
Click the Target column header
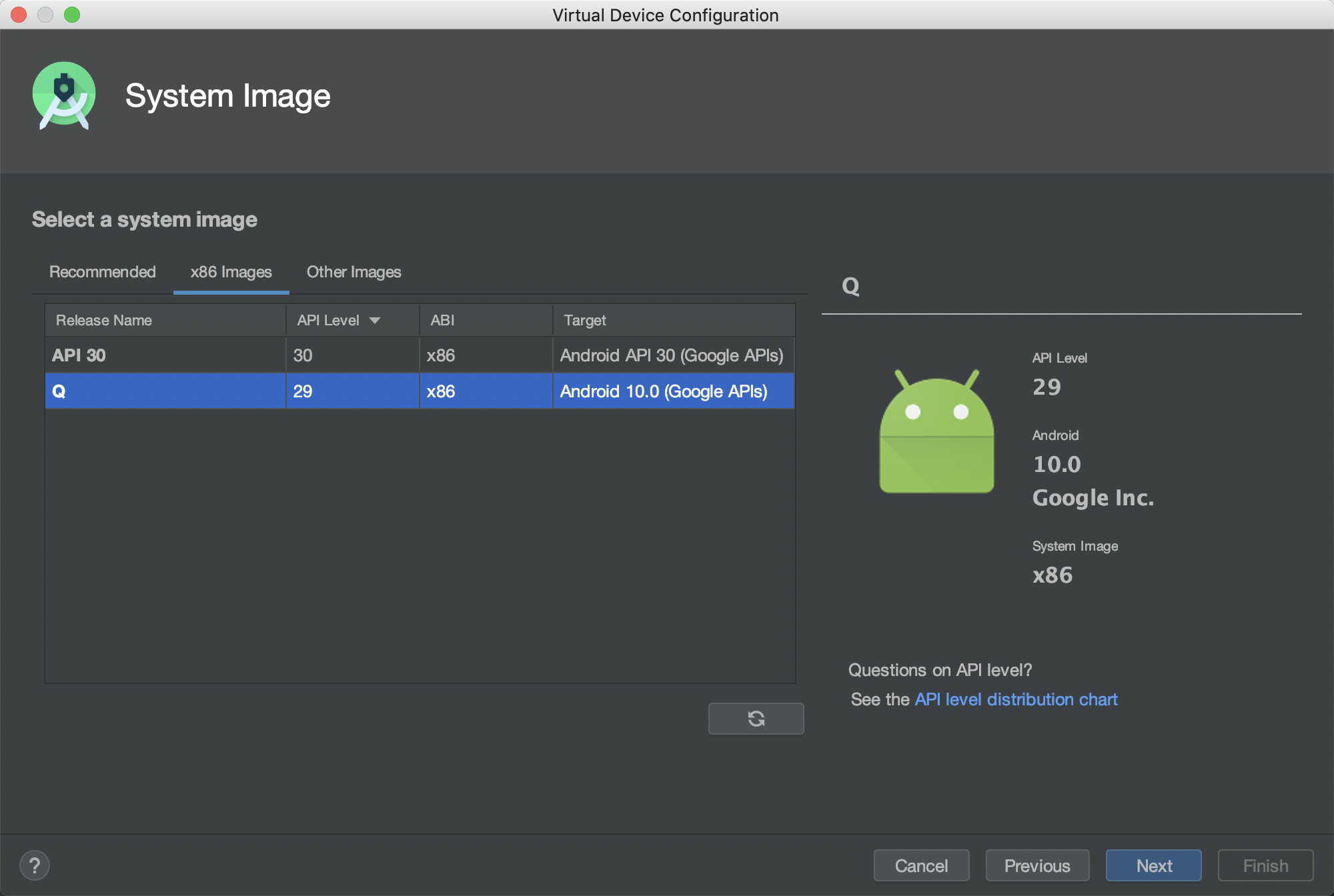[674, 321]
